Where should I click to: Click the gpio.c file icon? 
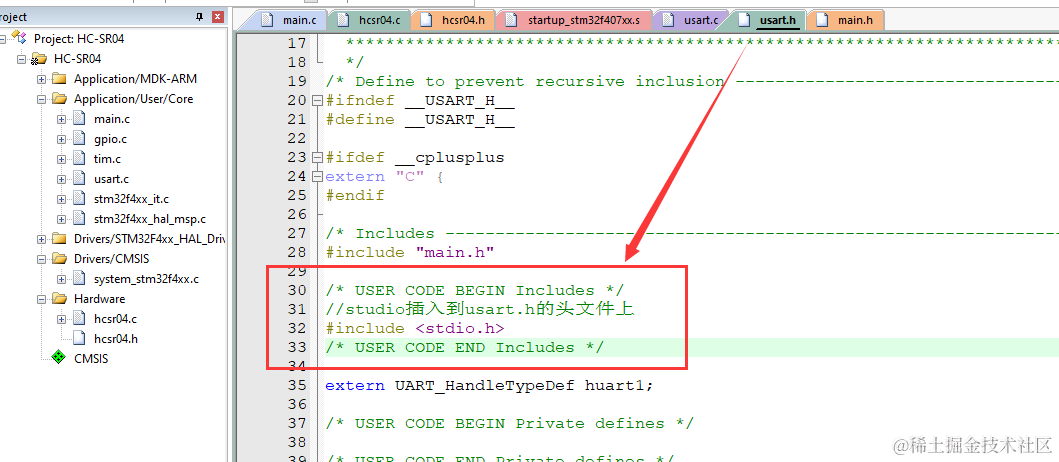pyautogui.click(x=80, y=139)
